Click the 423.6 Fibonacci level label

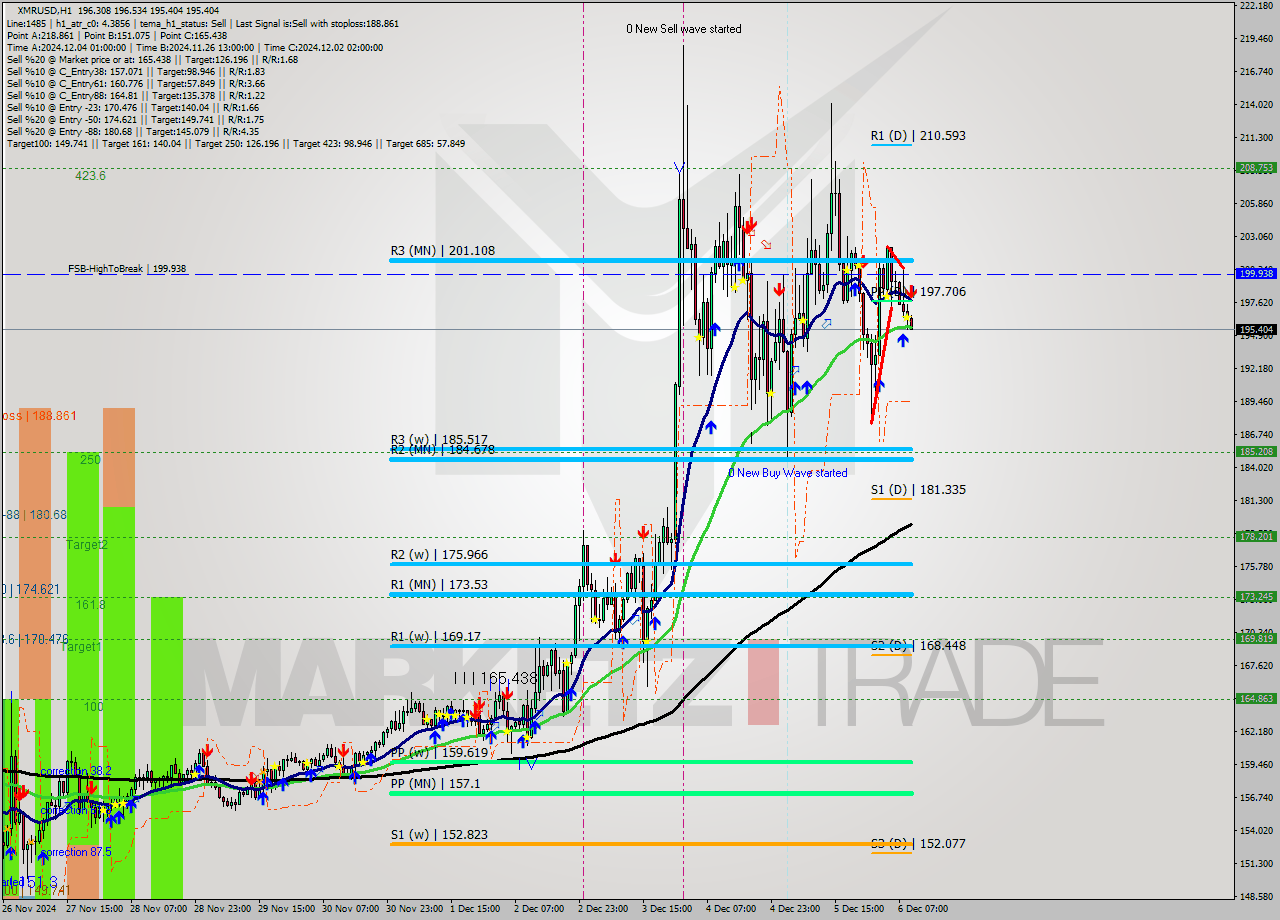click(x=90, y=175)
